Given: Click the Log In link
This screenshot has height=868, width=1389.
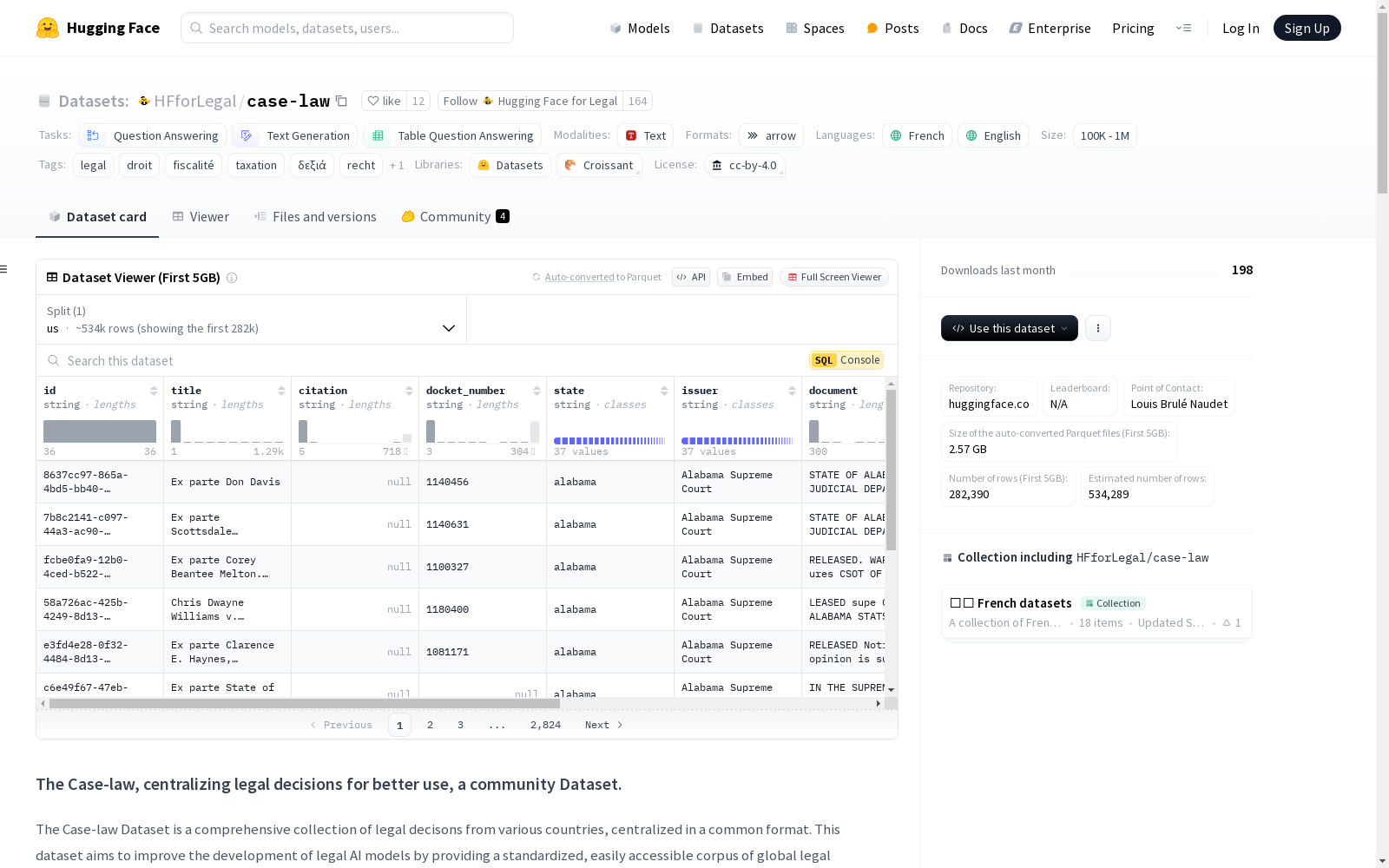Looking at the screenshot, I should [x=1241, y=28].
